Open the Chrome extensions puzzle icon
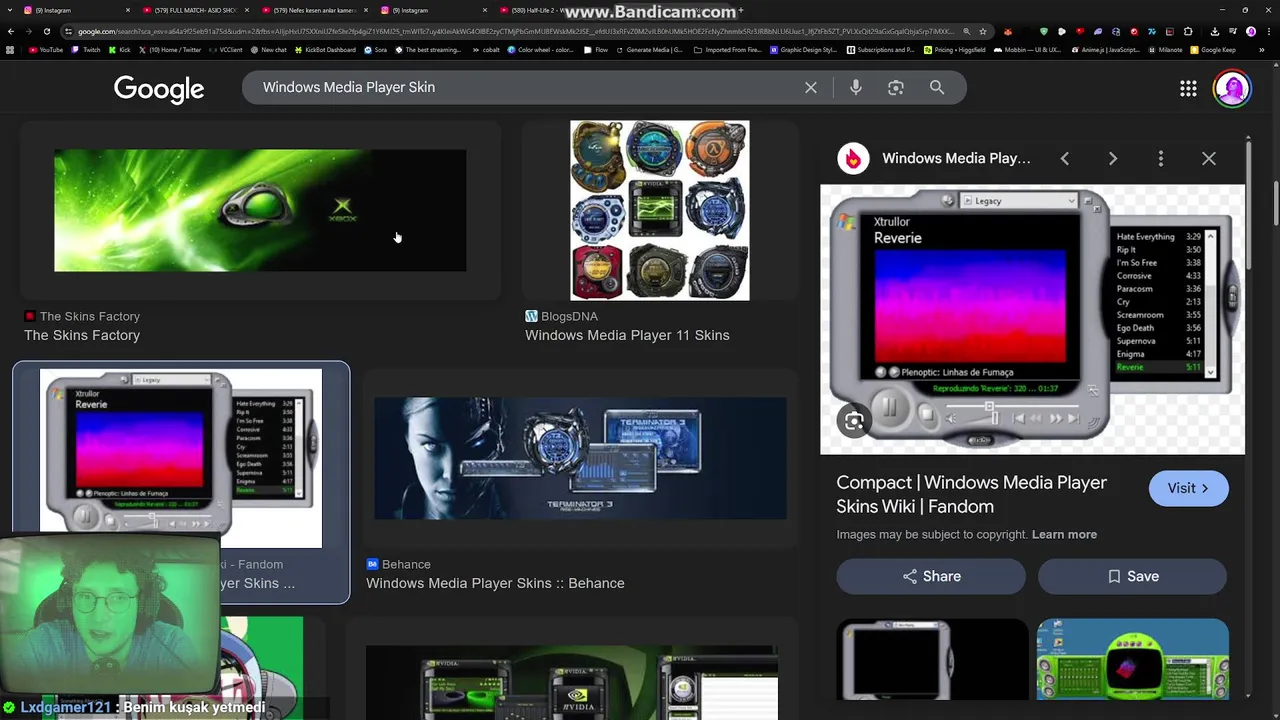 tap(1188, 31)
